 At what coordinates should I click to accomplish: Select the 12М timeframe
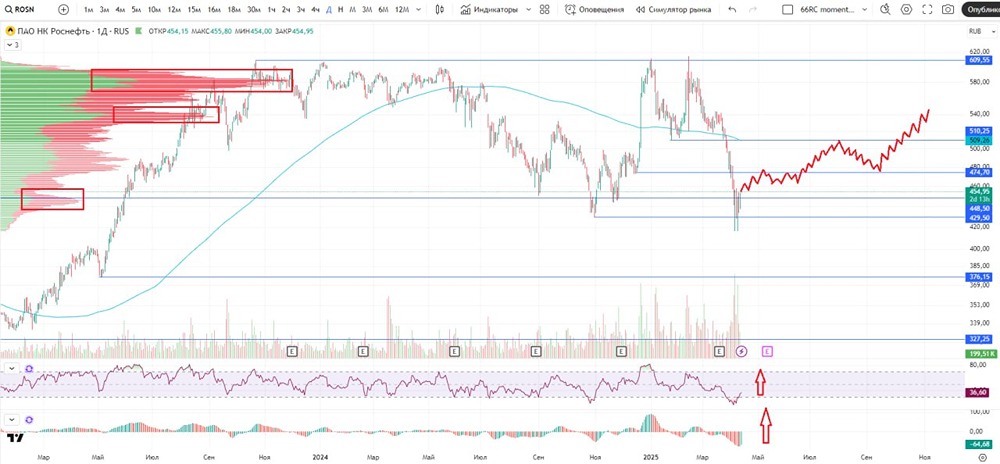tap(402, 10)
